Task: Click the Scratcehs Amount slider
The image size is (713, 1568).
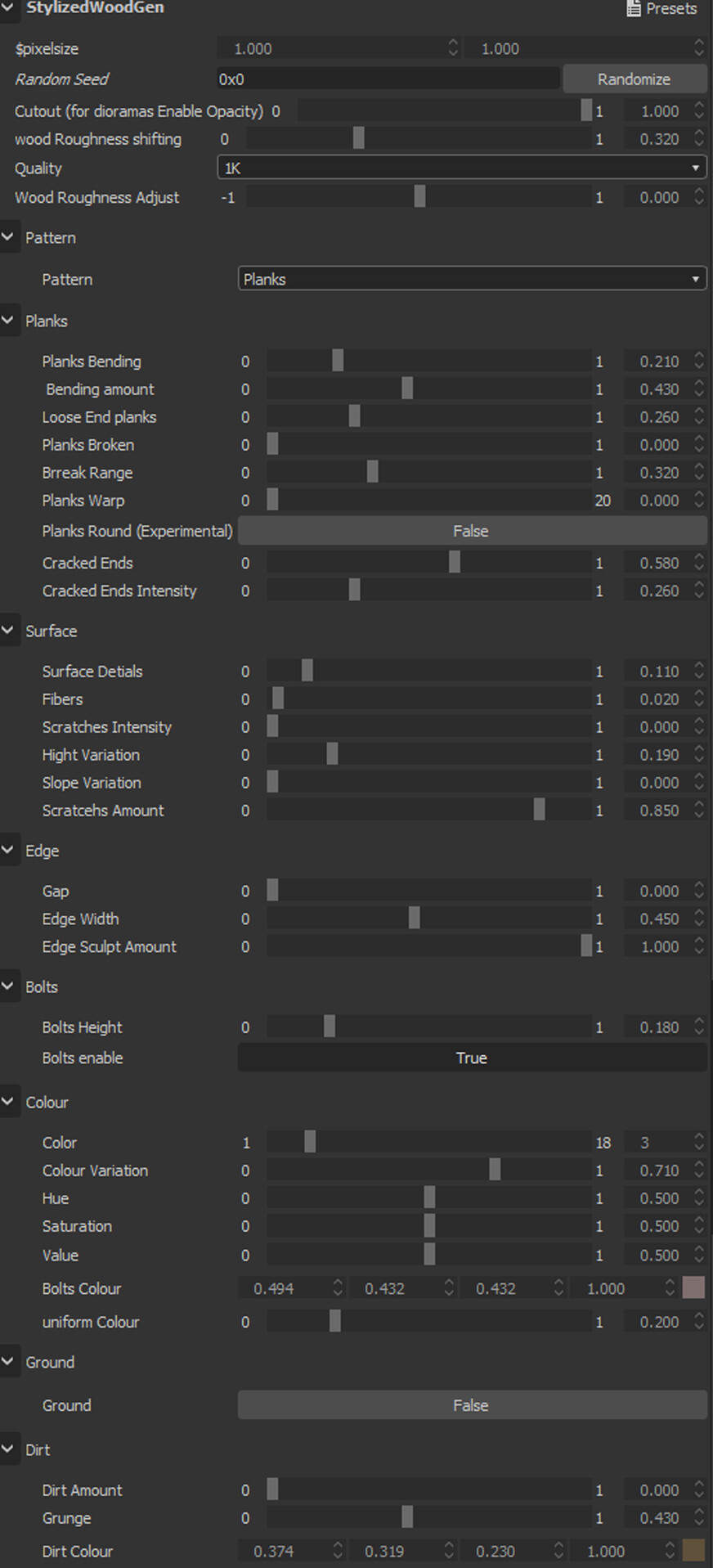Action: (x=428, y=810)
